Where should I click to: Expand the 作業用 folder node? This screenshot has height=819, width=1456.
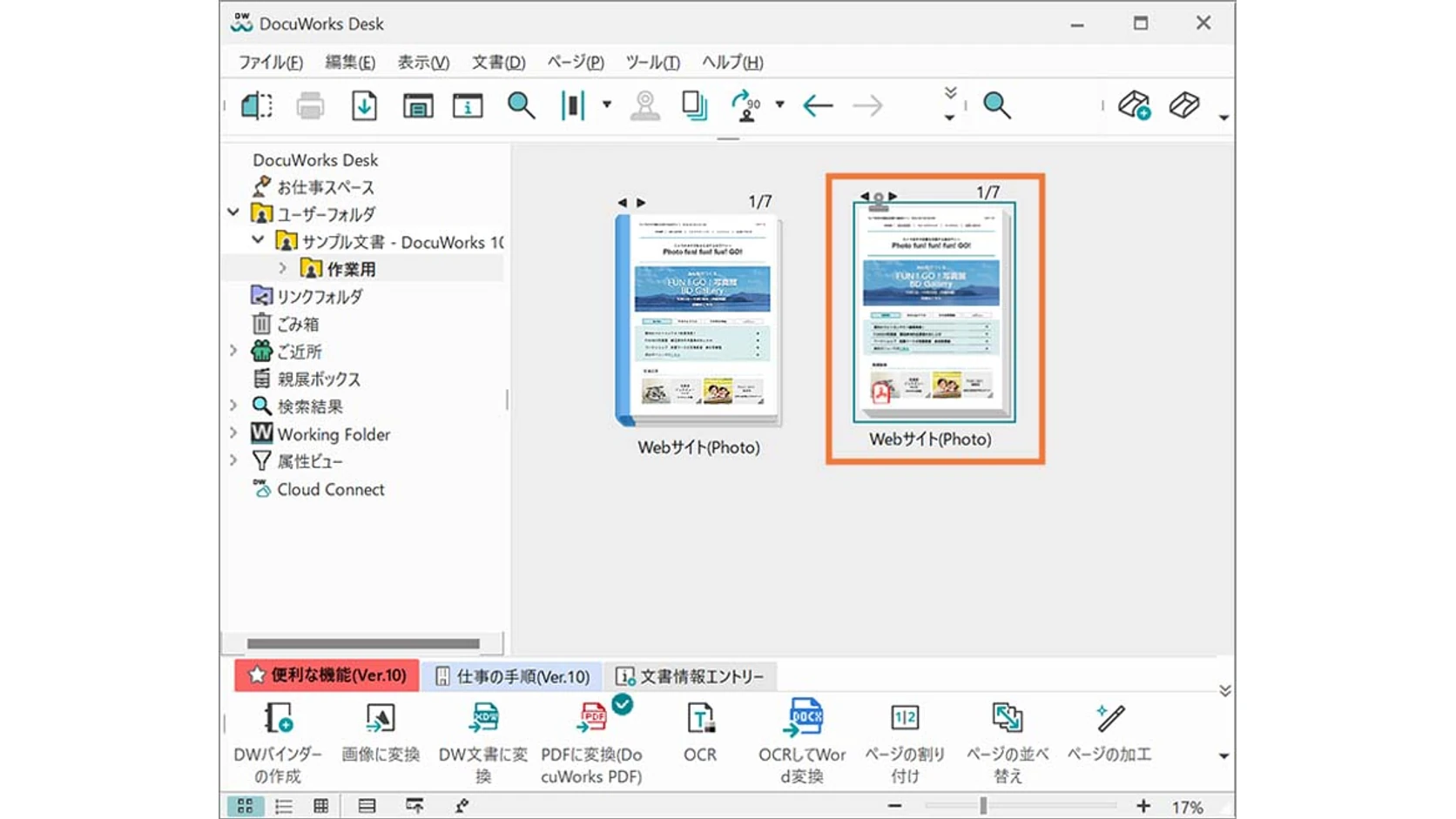[x=282, y=268]
